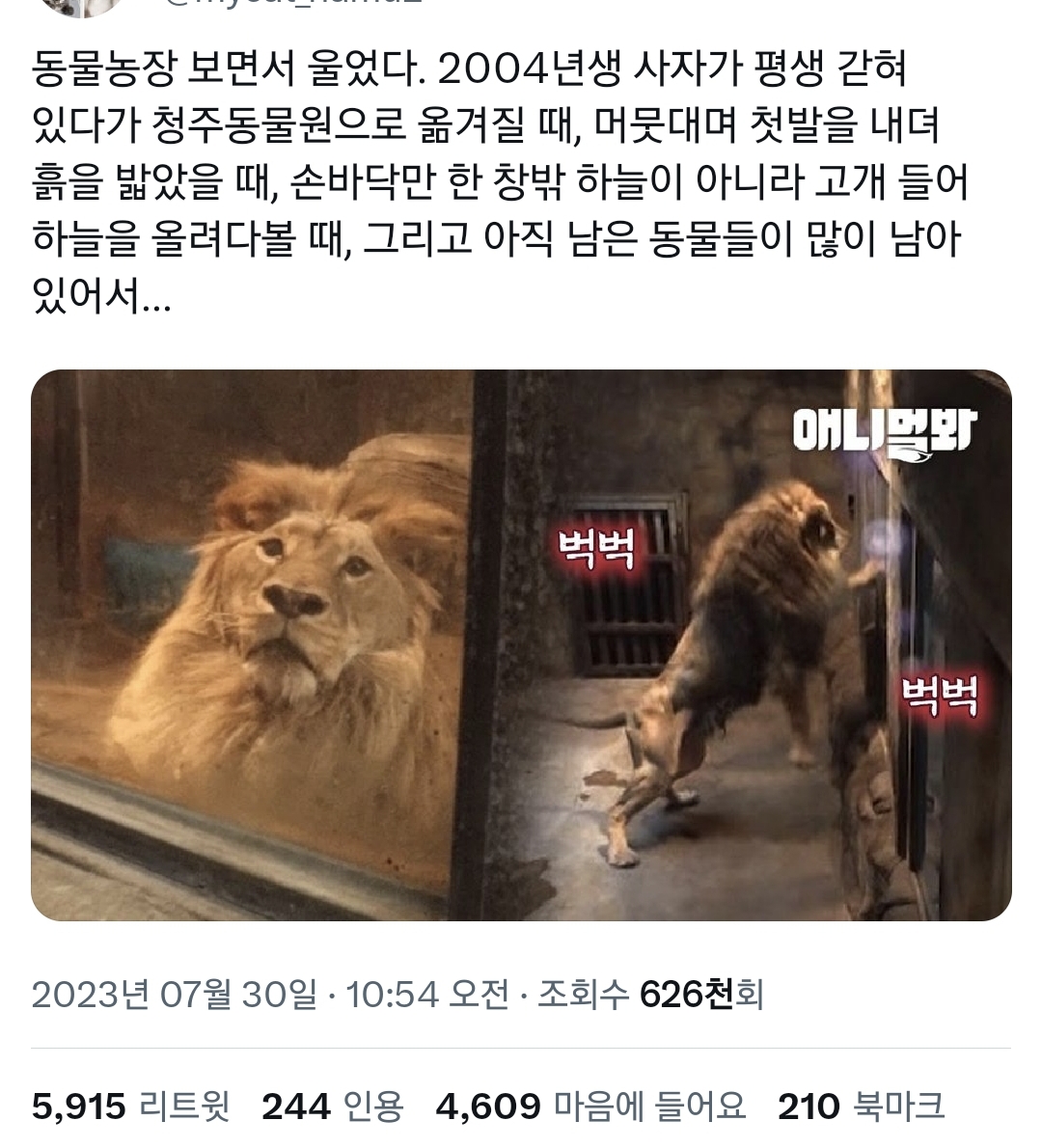Show the 4,609 마음에 들어요 likes
This screenshot has height=1148, width=1042.
[x=590, y=1107]
